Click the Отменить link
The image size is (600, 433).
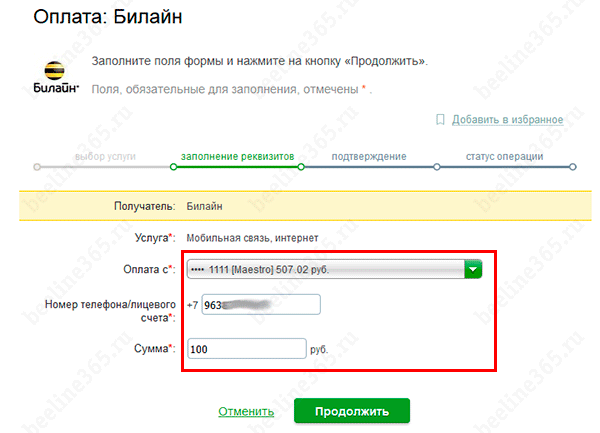tap(246, 412)
